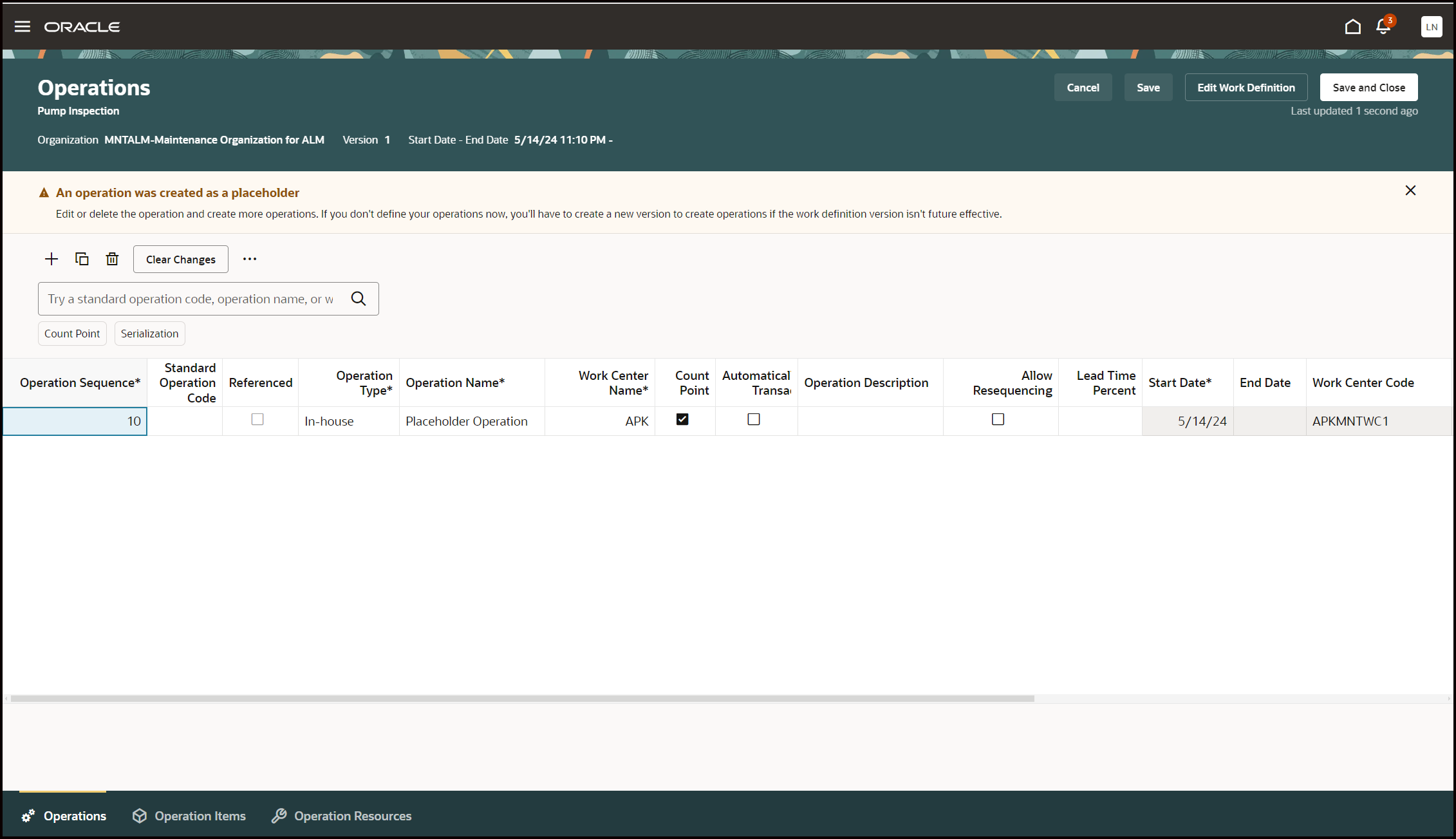Check the Referenced checkbox
Screen dimensions: 1456x839
click(257, 420)
